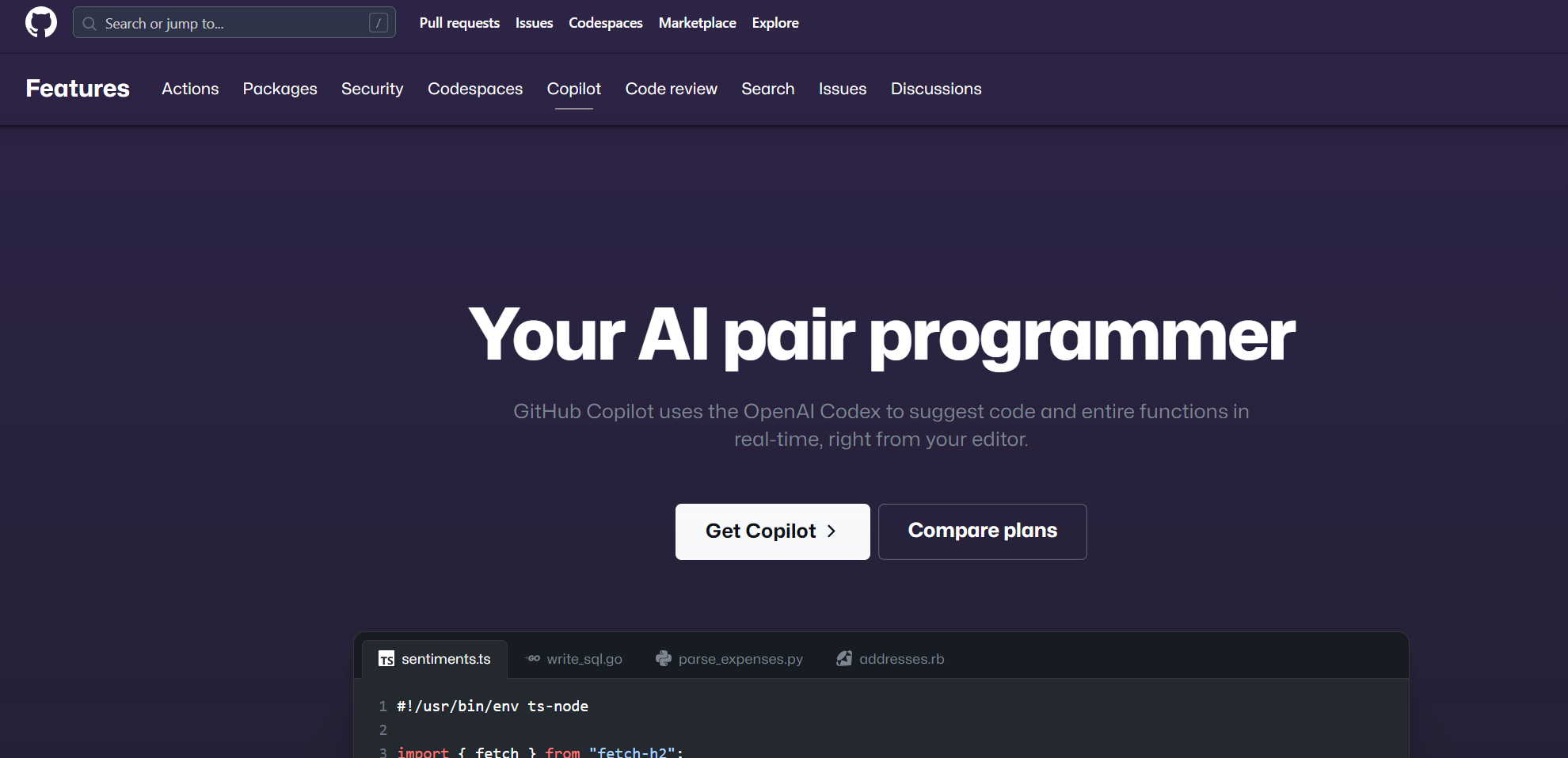Go to Marketplace
This screenshot has width=1568, height=758.
click(698, 23)
